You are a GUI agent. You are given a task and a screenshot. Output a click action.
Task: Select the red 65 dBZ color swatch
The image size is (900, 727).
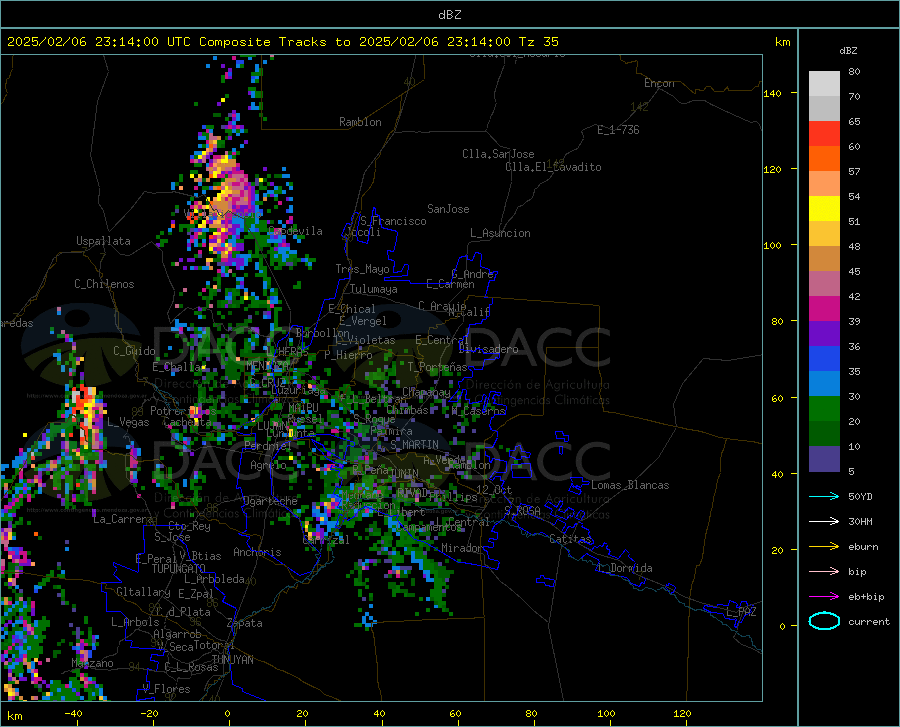[824, 134]
